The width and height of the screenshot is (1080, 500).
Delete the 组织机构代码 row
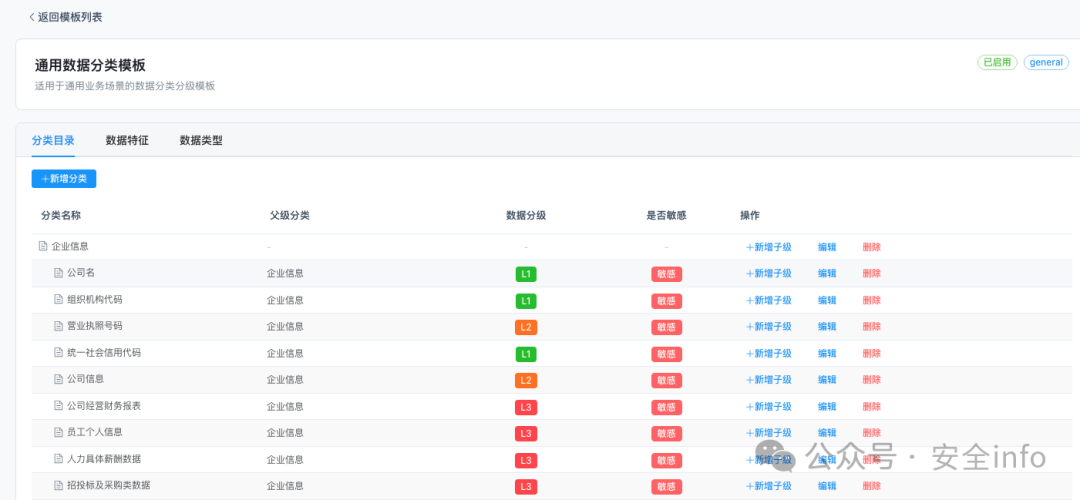click(x=872, y=300)
